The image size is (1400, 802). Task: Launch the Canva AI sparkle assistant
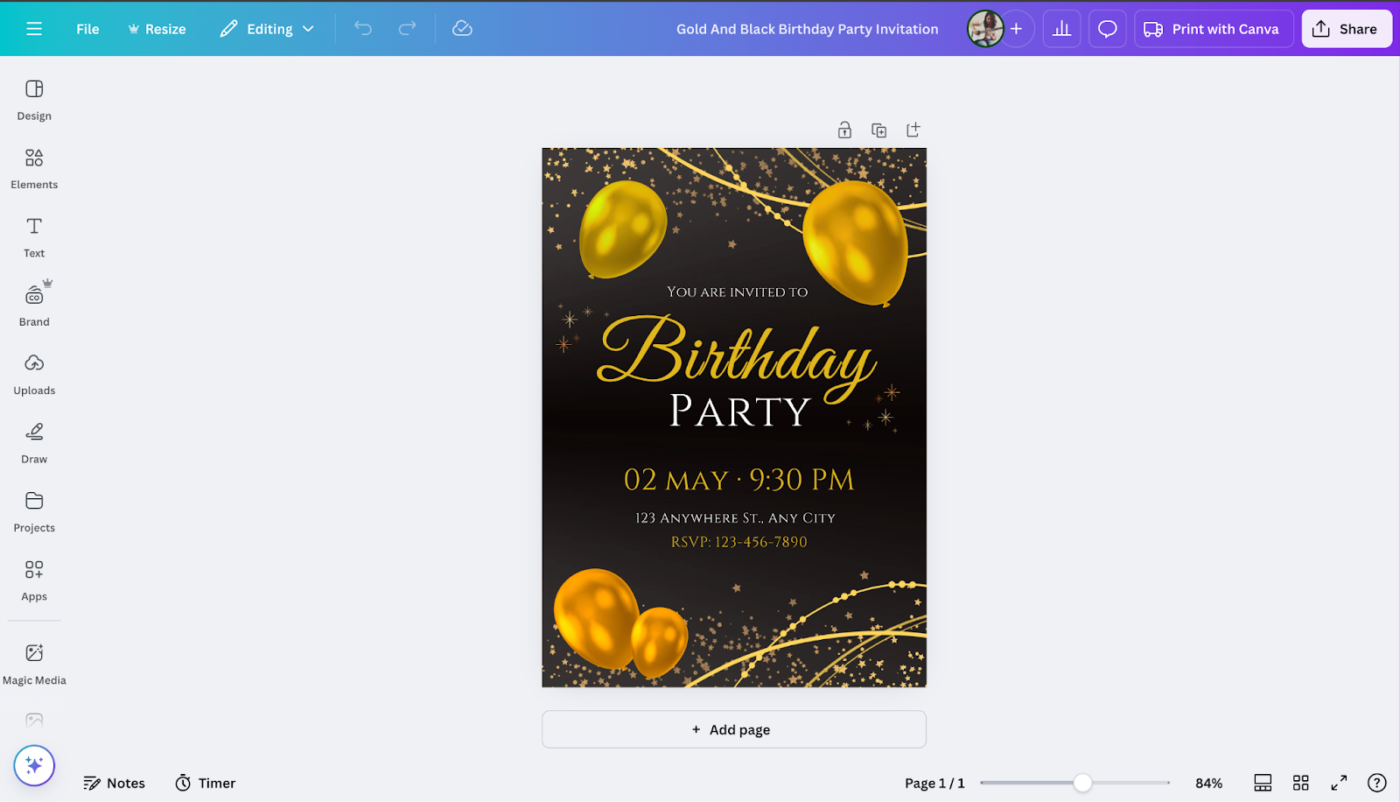coord(34,766)
